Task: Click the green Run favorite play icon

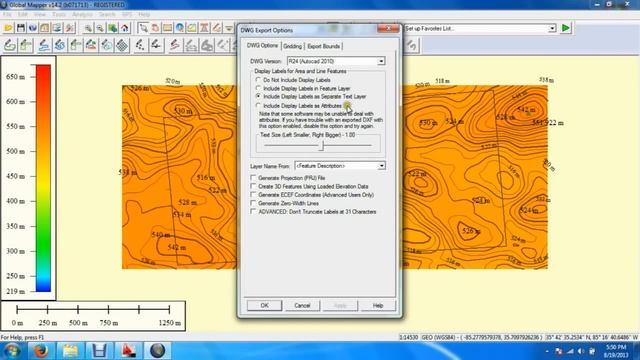Action: pos(566,28)
